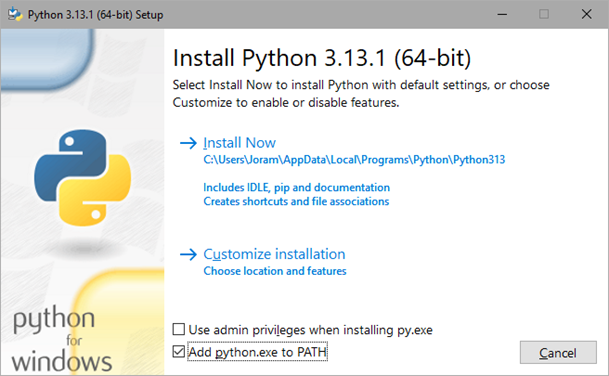Screen dimensions: 609x376
Task: Close the Python Setup window
Action: pos(586,14)
